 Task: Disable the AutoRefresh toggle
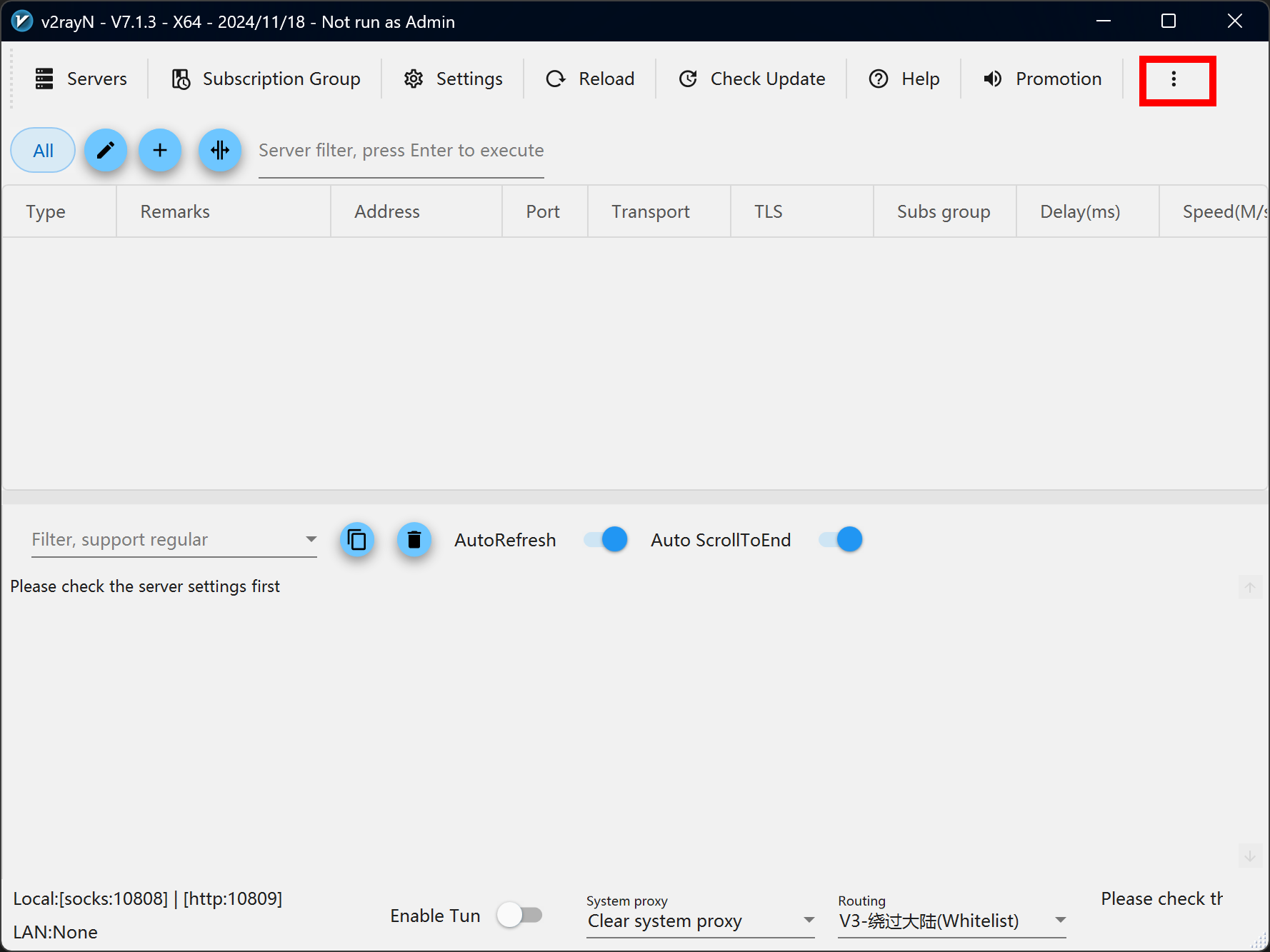click(606, 540)
